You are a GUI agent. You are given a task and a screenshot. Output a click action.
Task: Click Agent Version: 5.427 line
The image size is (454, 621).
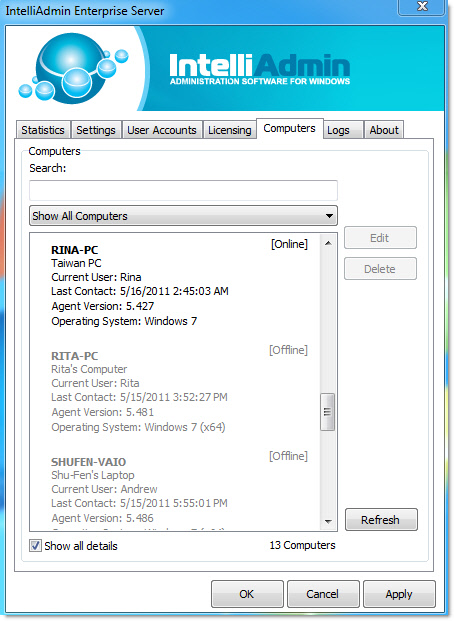pyautogui.click(x=103, y=306)
